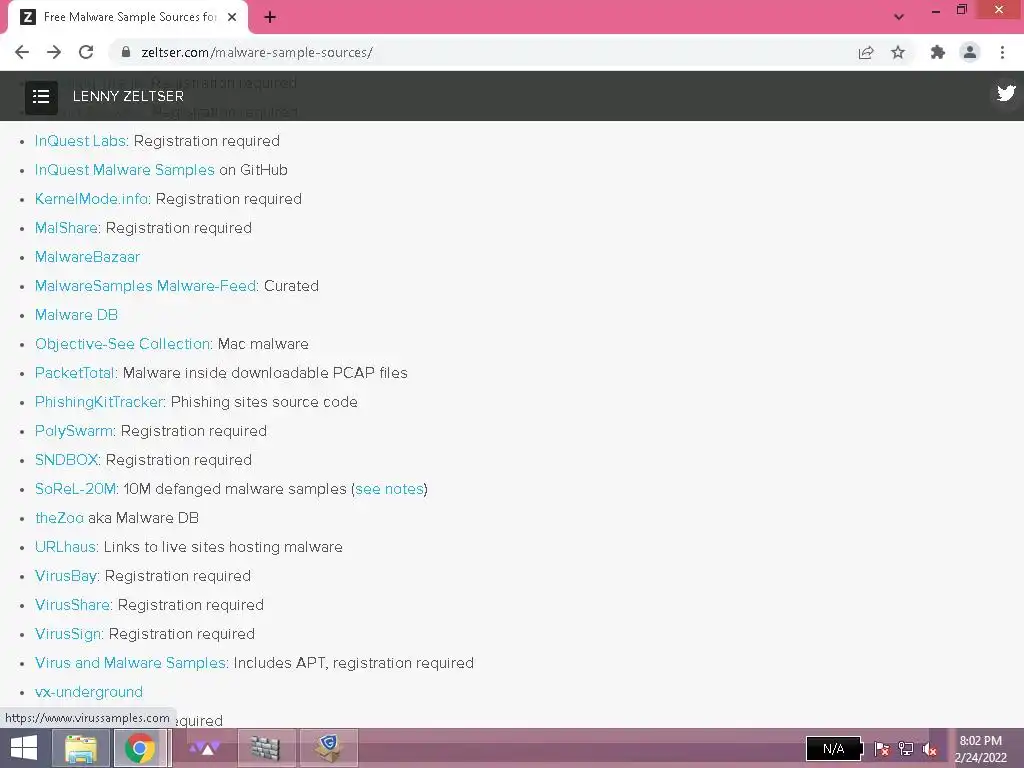This screenshot has width=1024, height=768.
Task: Open the vx-underground link
Action: (x=89, y=692)
